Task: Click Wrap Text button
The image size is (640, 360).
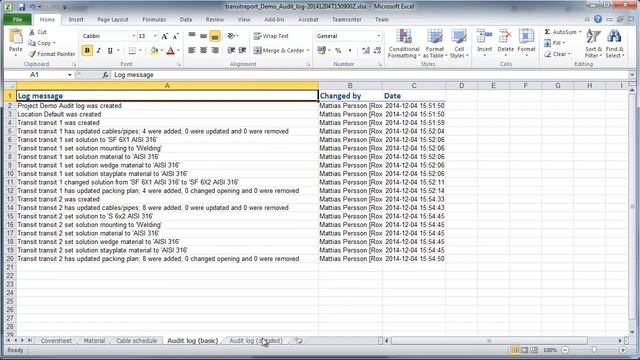Action: [x=271, y=36]
